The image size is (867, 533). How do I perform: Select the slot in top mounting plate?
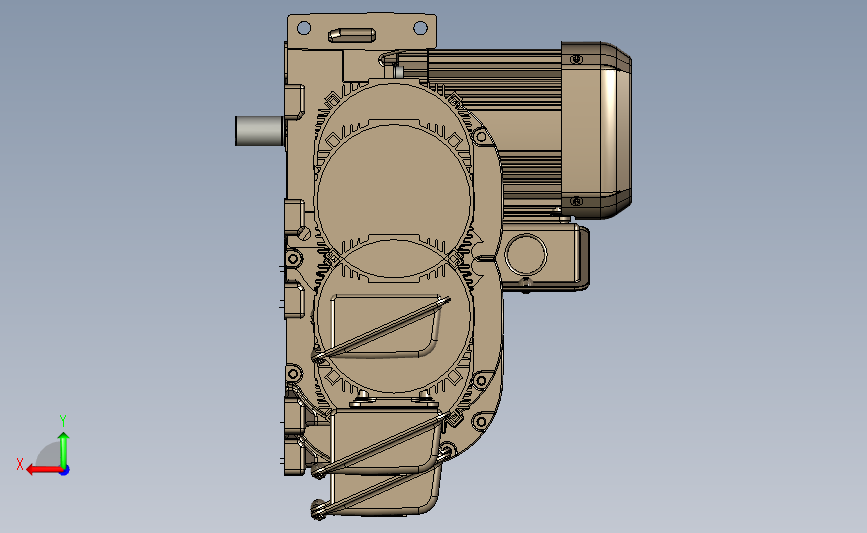[352, 35]
